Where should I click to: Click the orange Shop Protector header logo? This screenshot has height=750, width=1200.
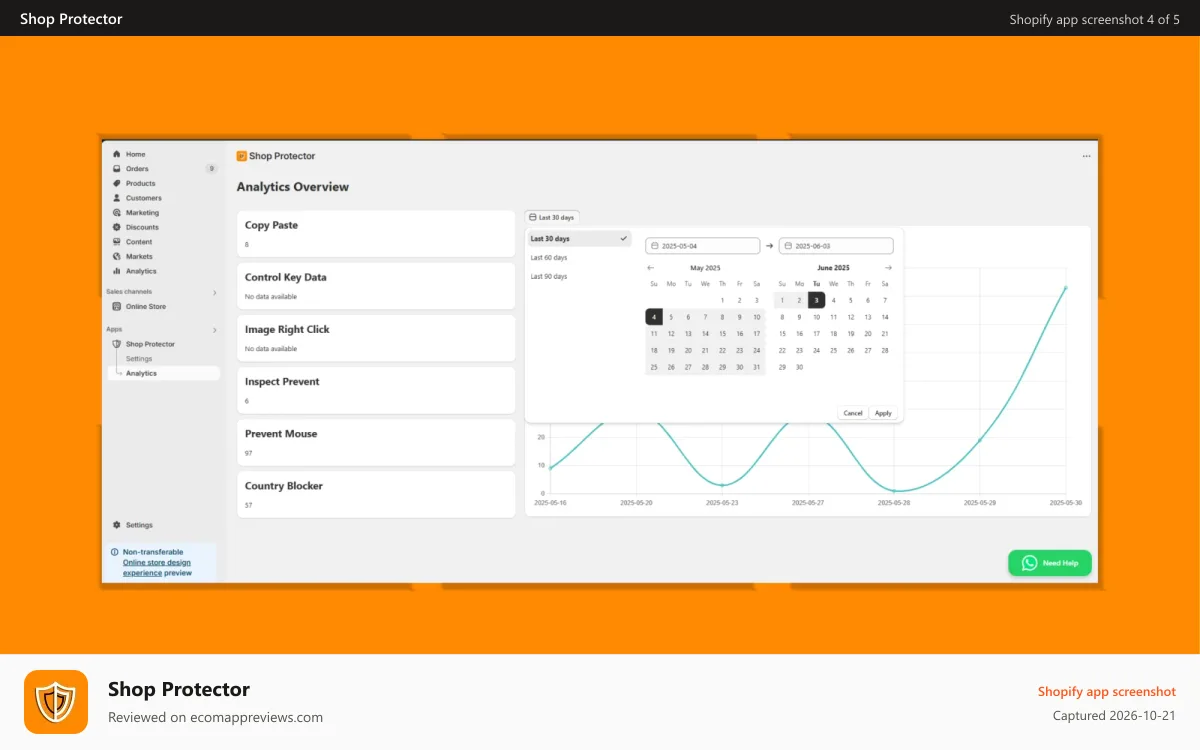pos(242,156)
